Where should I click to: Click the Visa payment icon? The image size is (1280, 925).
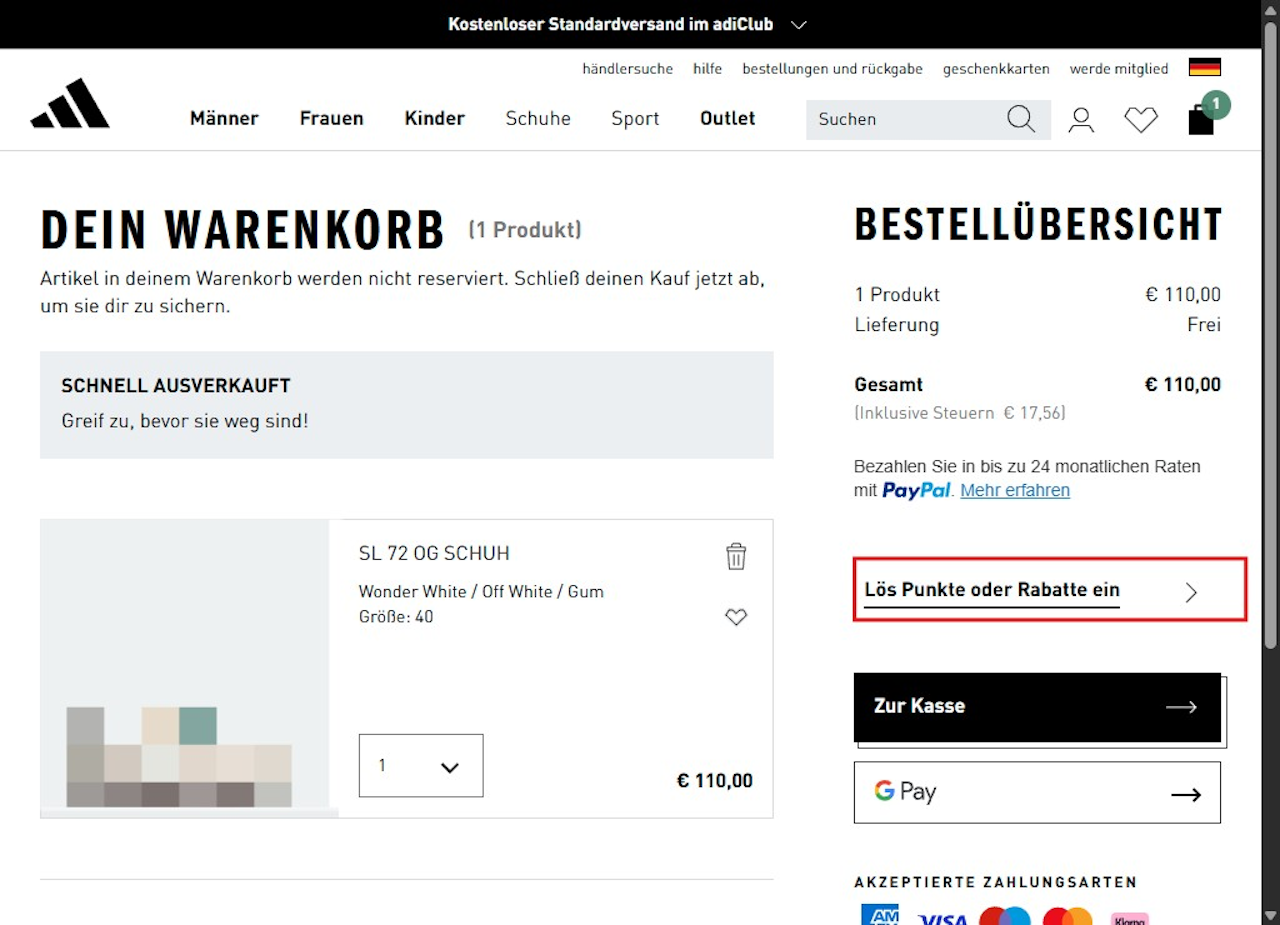point(942,918)
